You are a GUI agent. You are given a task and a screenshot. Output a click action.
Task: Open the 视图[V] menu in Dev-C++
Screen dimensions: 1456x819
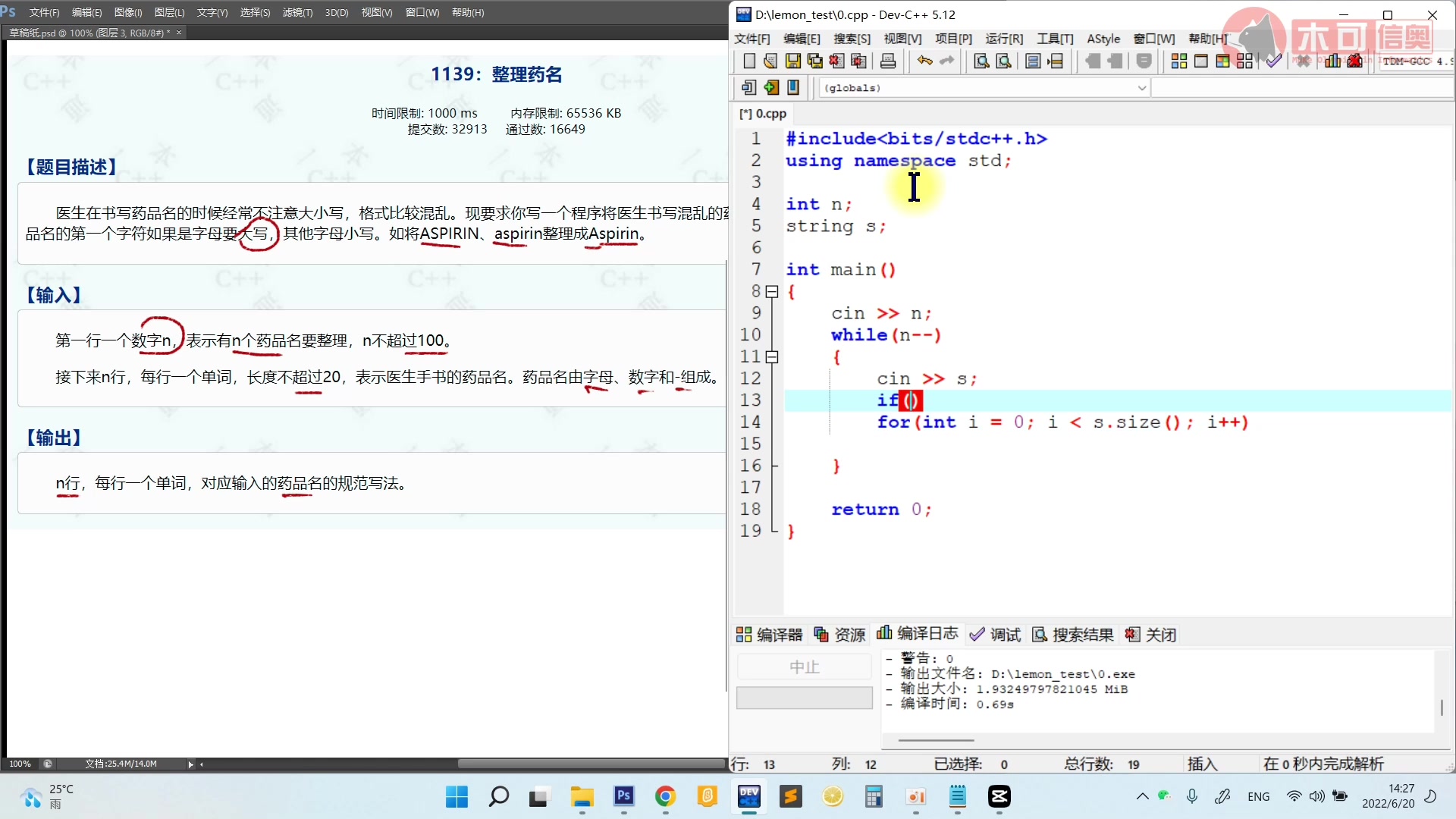click(x=903, y=39)
